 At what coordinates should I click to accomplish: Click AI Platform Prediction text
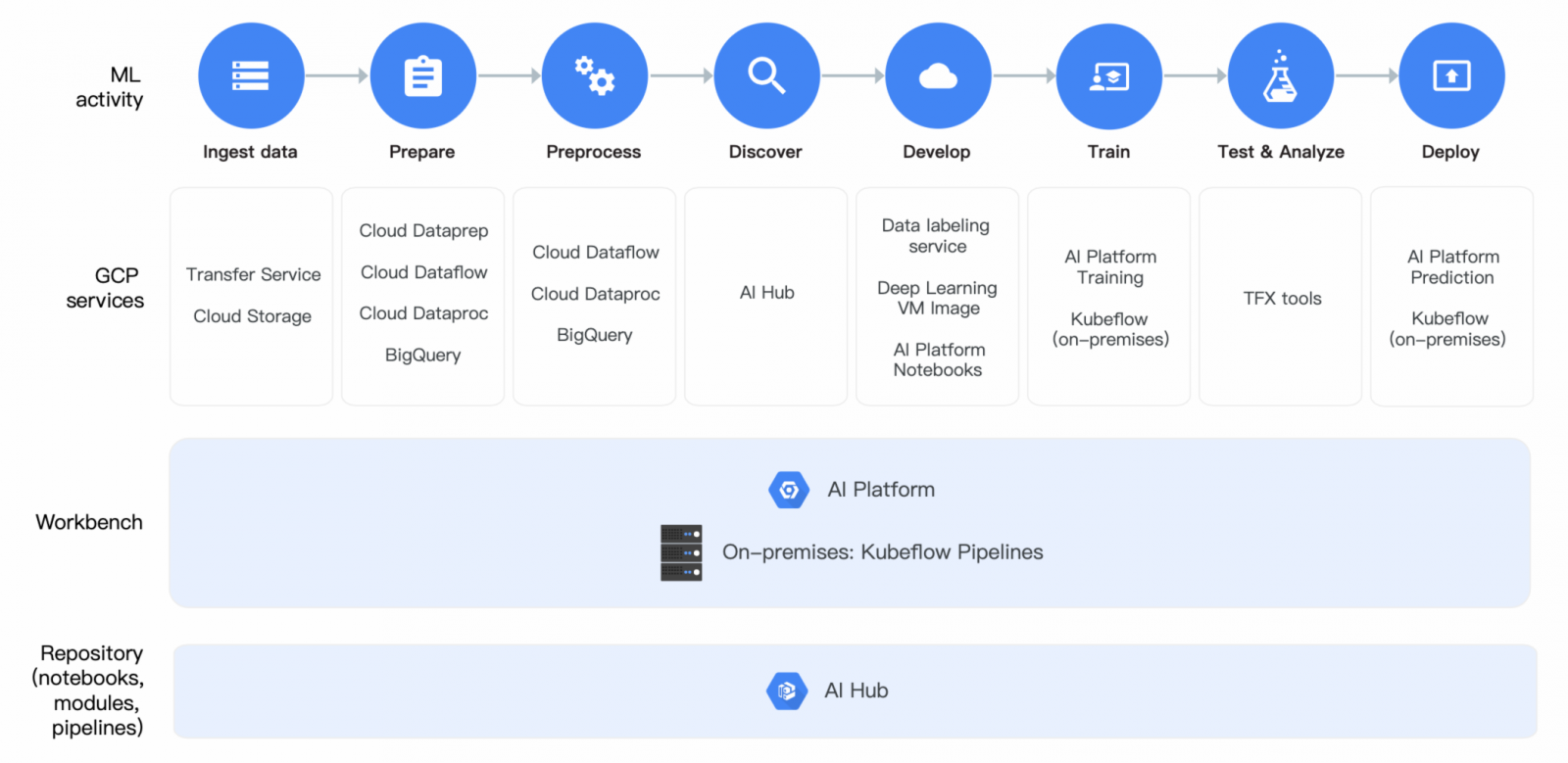[1452, 267]
